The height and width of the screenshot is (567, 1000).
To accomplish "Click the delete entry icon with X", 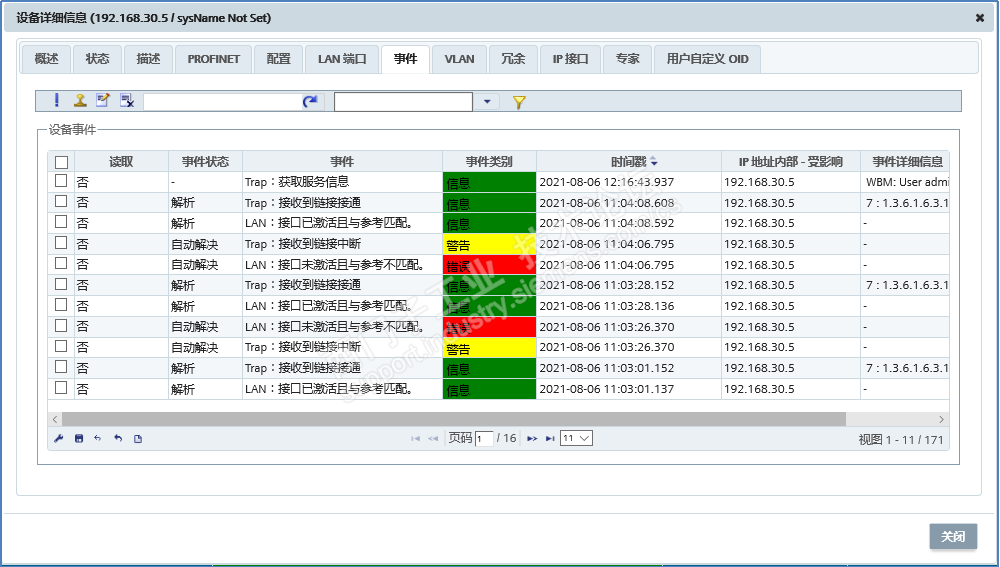I will (x=127, y=101).
